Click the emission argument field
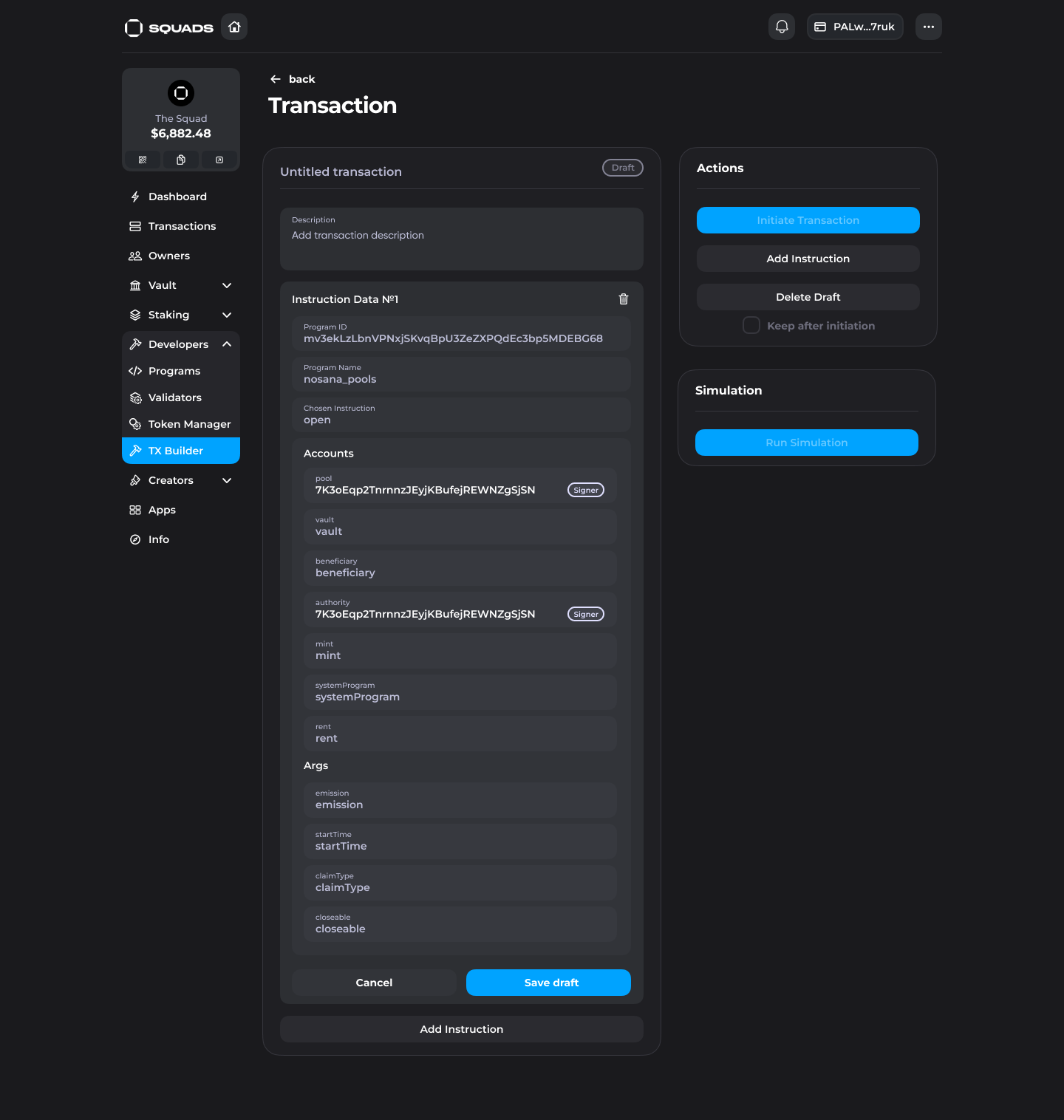This screenshot has width=1064, height=1120. coord(460,800)
